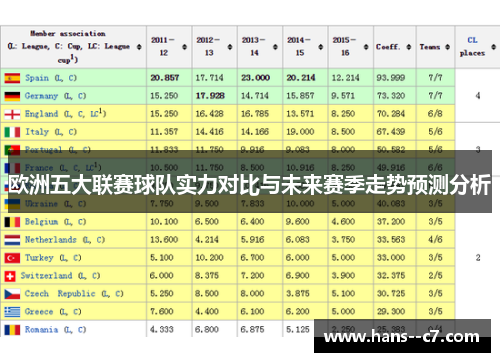Open the Belgium link
Viewport: 500px width, 362px height.
[41, 222]
